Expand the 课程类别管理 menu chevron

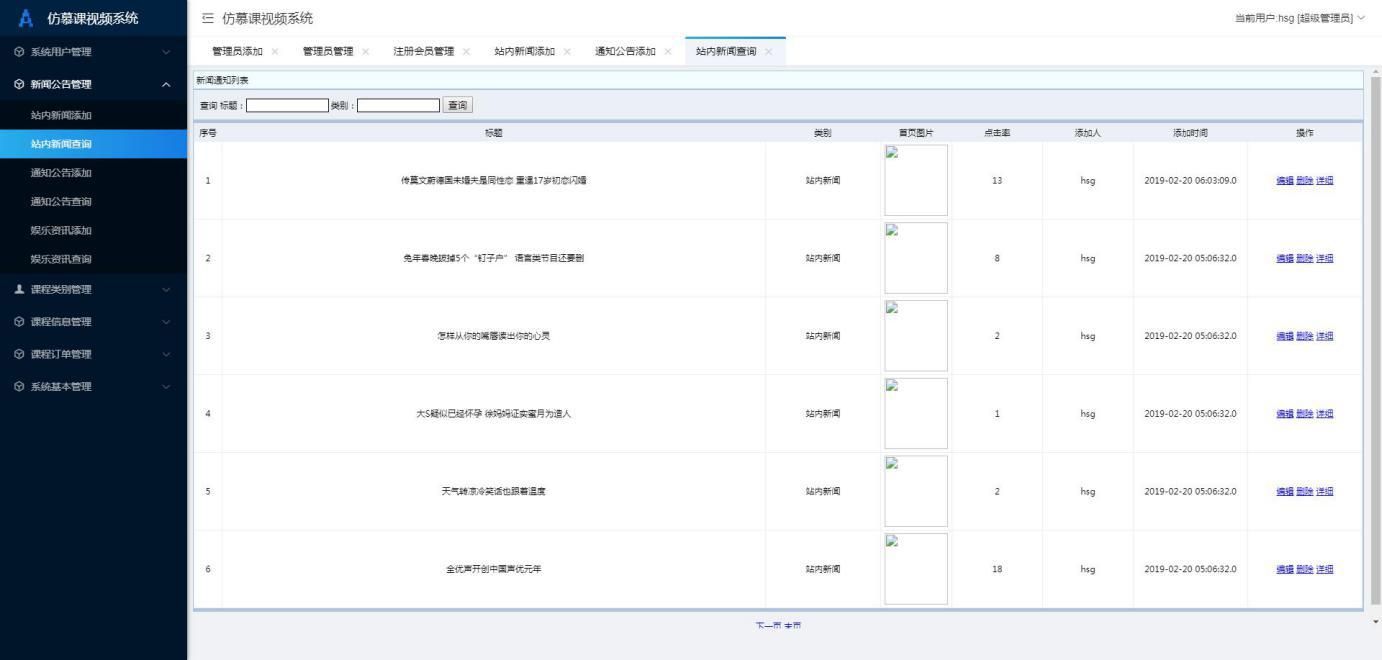click(x=166, y=290)
